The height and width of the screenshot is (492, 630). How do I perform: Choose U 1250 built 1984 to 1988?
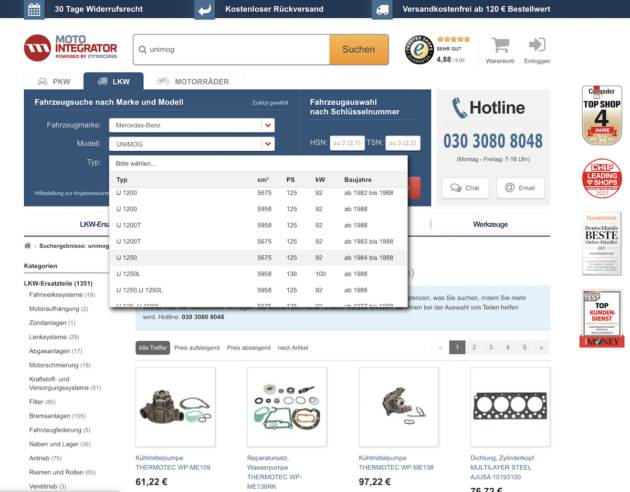(x=255, y=257)
